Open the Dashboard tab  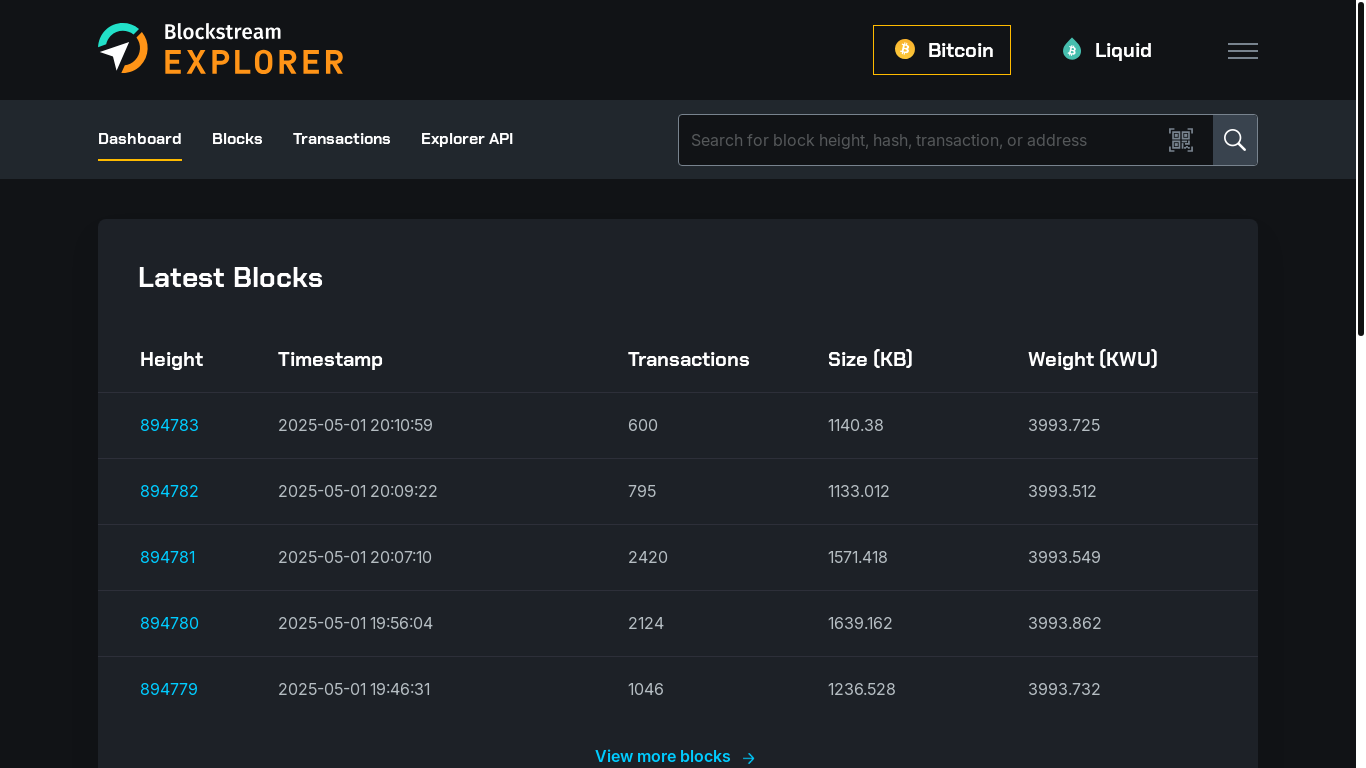click(x=140, y=139)
